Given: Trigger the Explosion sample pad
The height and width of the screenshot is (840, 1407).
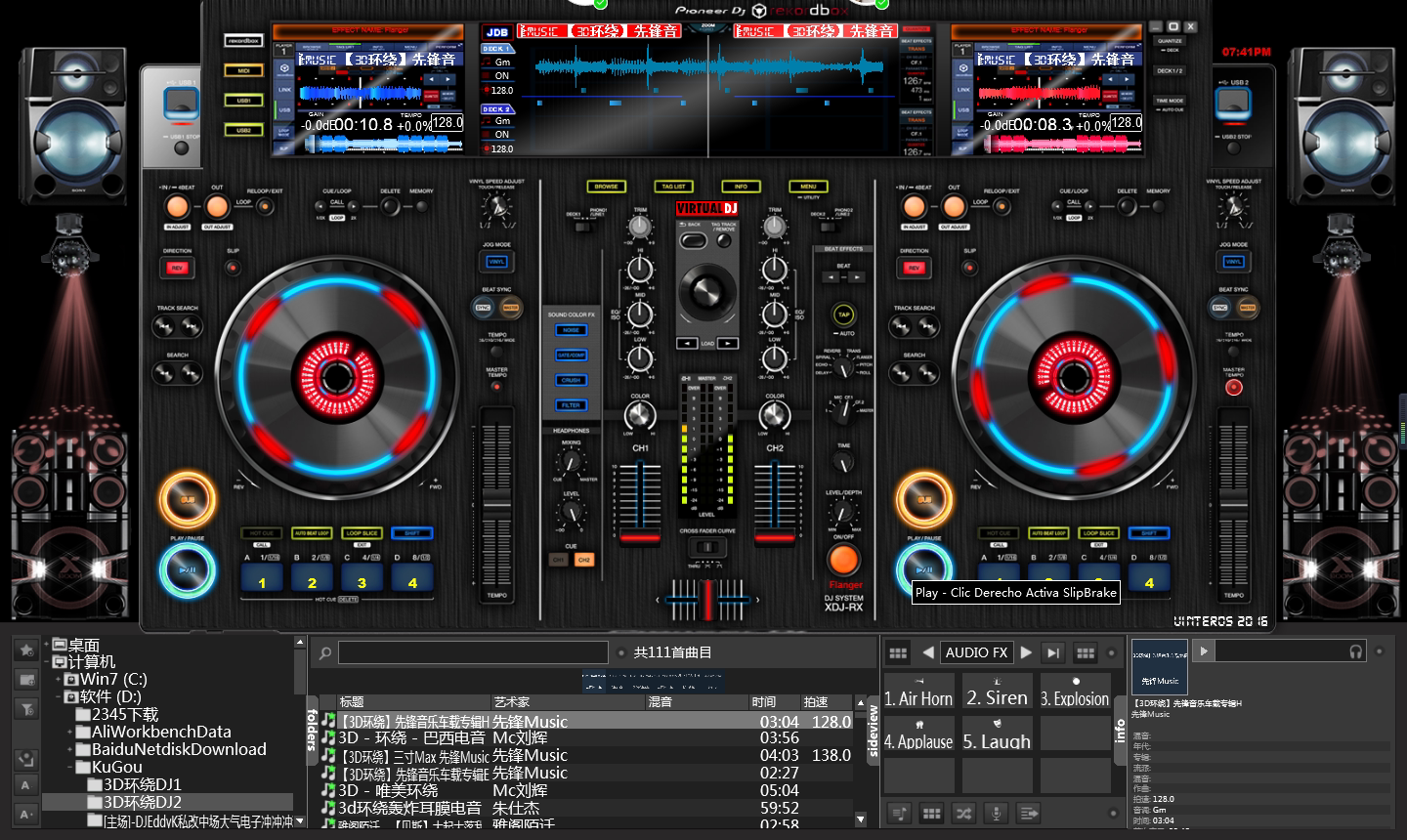Looking at the screenshot, I should coord(1075,692).
